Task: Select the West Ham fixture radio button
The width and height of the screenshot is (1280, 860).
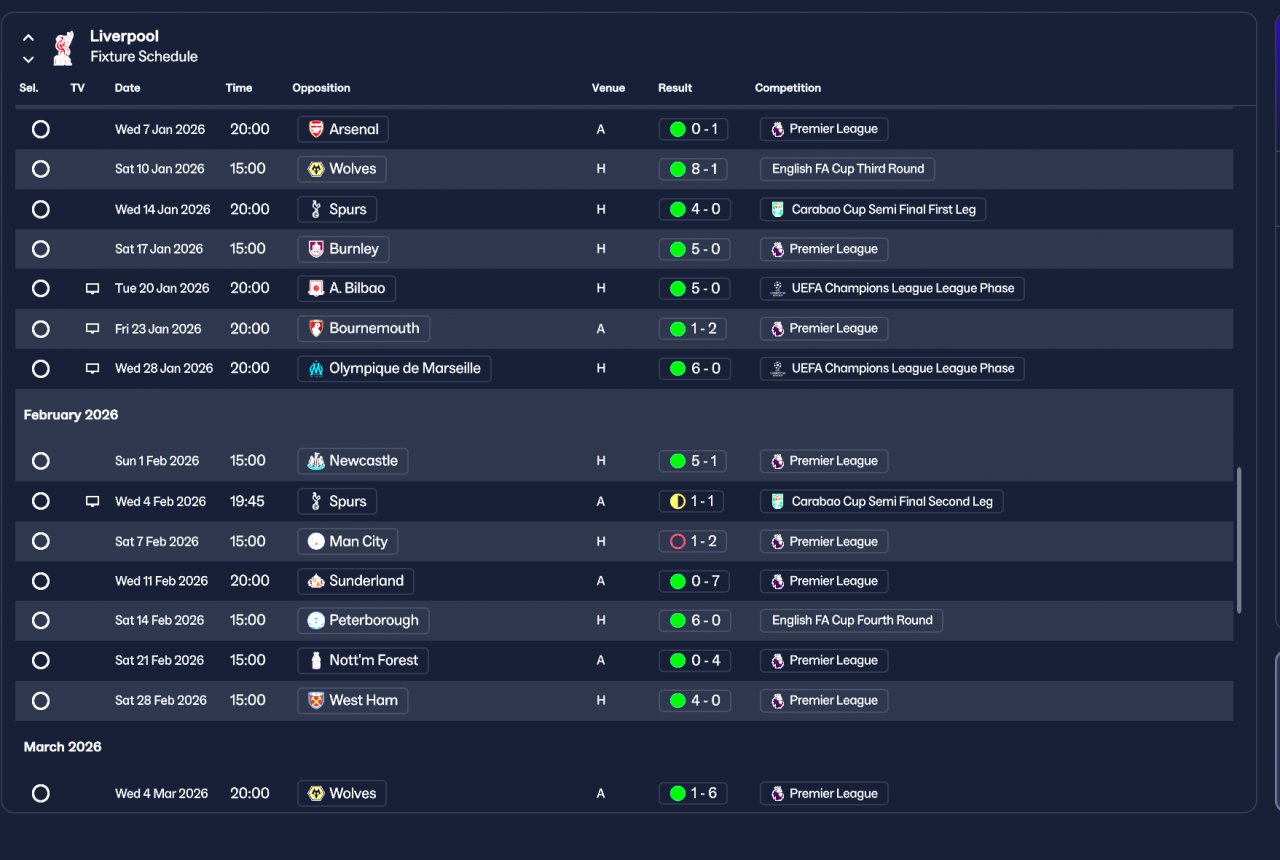Action: pyautogui.click(x=41, y=700)
